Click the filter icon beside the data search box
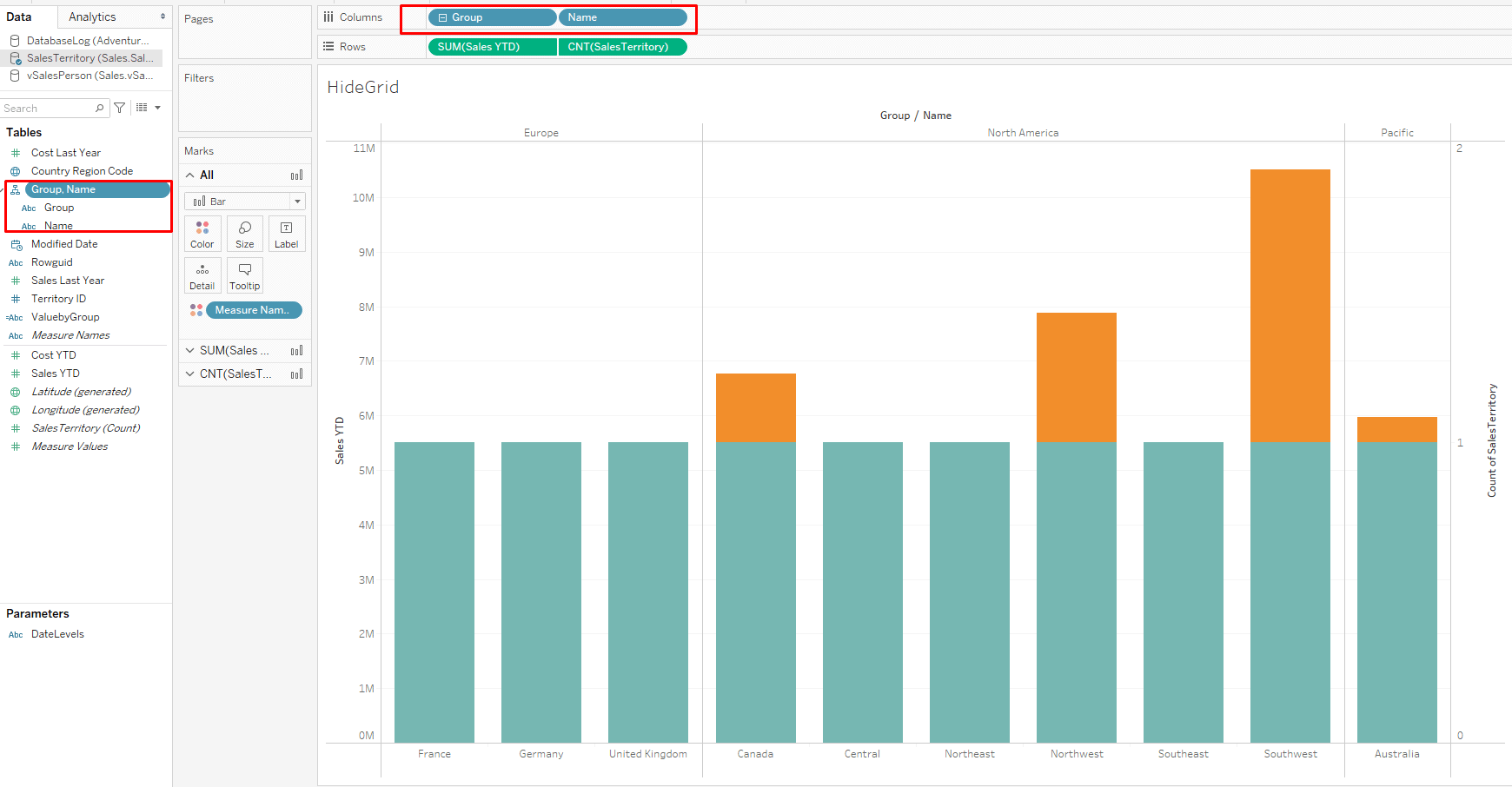 pyautogui.click(x=119, y=107)
